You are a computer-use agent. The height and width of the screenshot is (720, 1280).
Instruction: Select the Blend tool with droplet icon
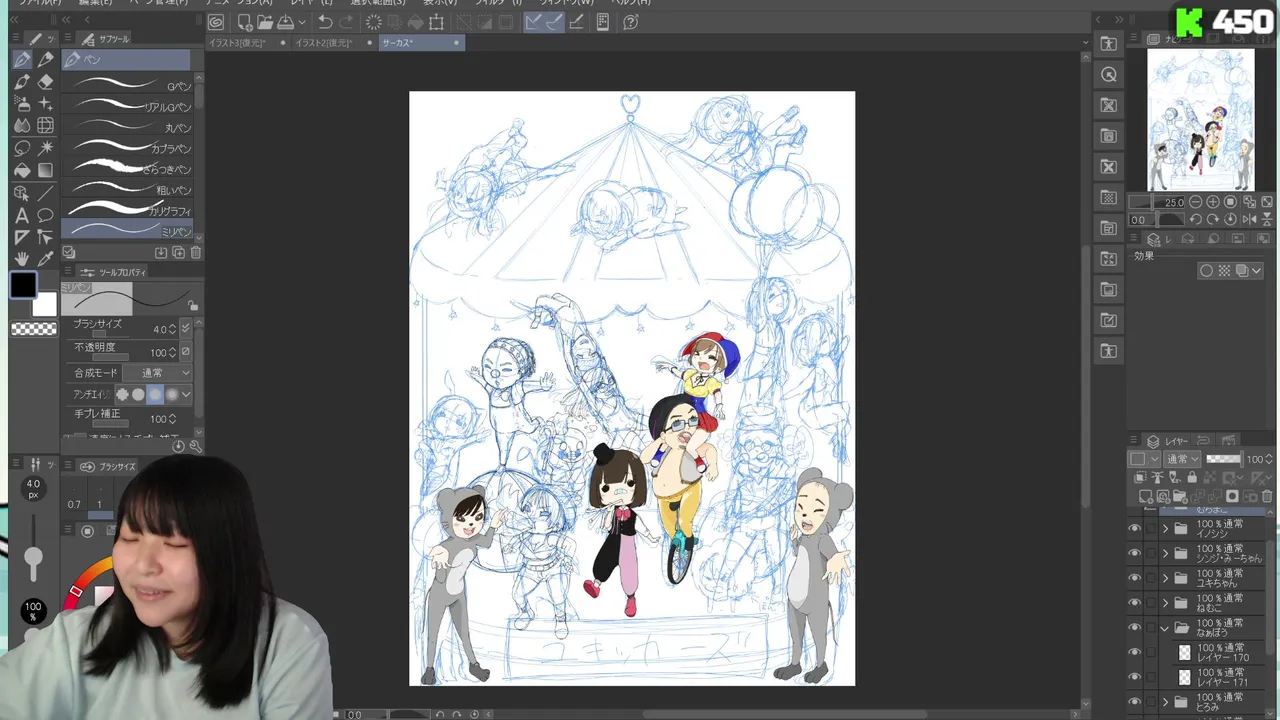pyautogui.click(x=22, y=126)
